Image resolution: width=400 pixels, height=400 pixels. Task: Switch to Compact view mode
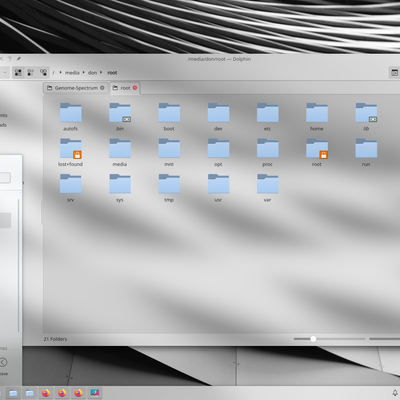pyautogui.click(x=30, y=72)
